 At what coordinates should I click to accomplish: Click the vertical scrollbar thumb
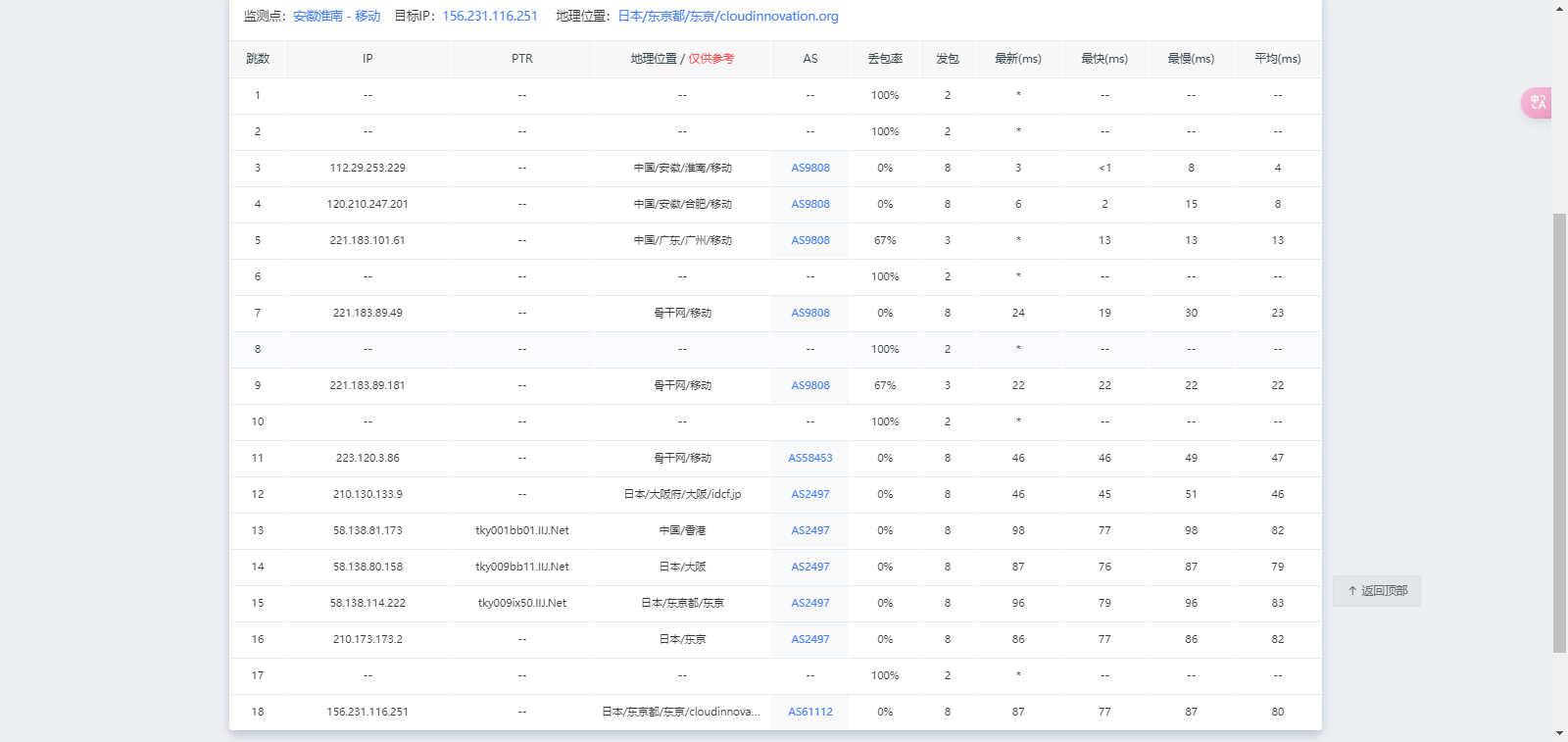click(x=1559, y=431)
